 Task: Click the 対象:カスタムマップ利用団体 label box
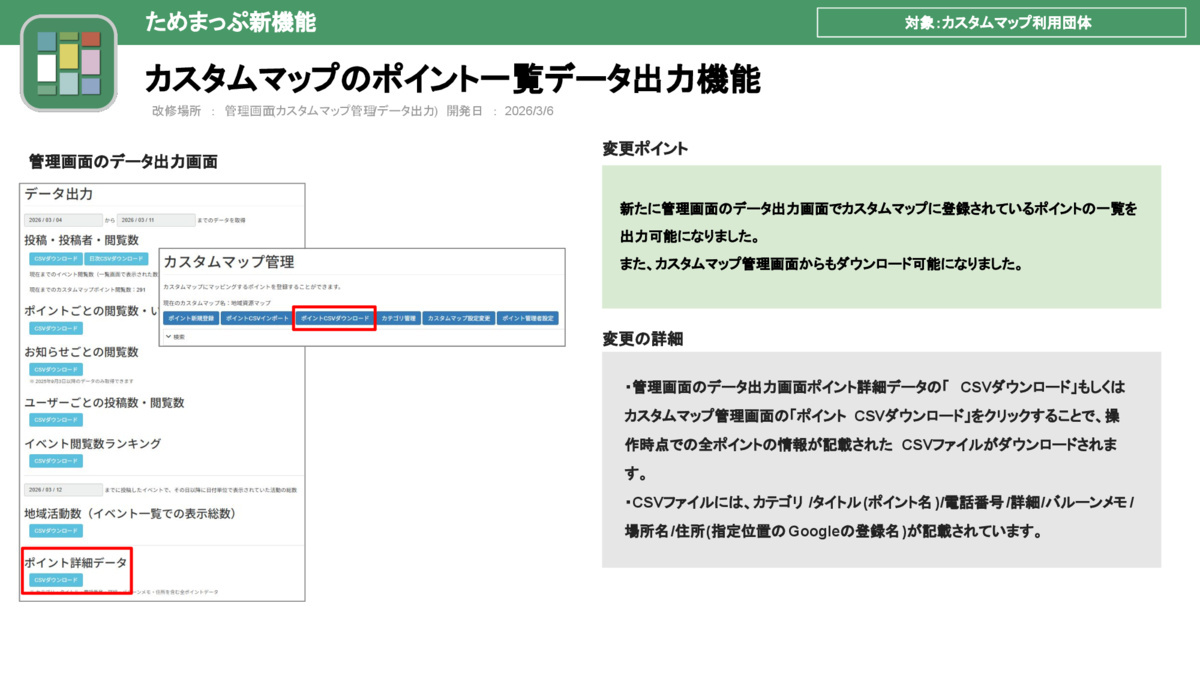[1003, 23]
